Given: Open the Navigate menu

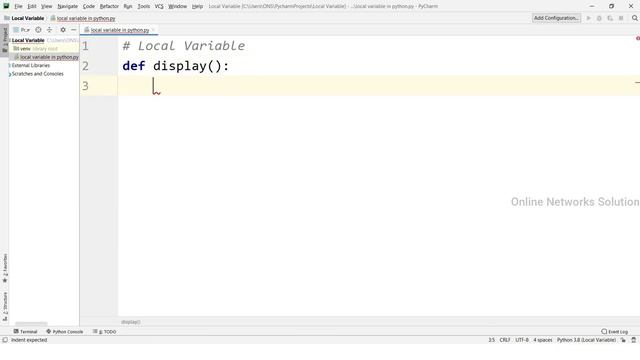Looking at the screenshot, I should (67, 6).
